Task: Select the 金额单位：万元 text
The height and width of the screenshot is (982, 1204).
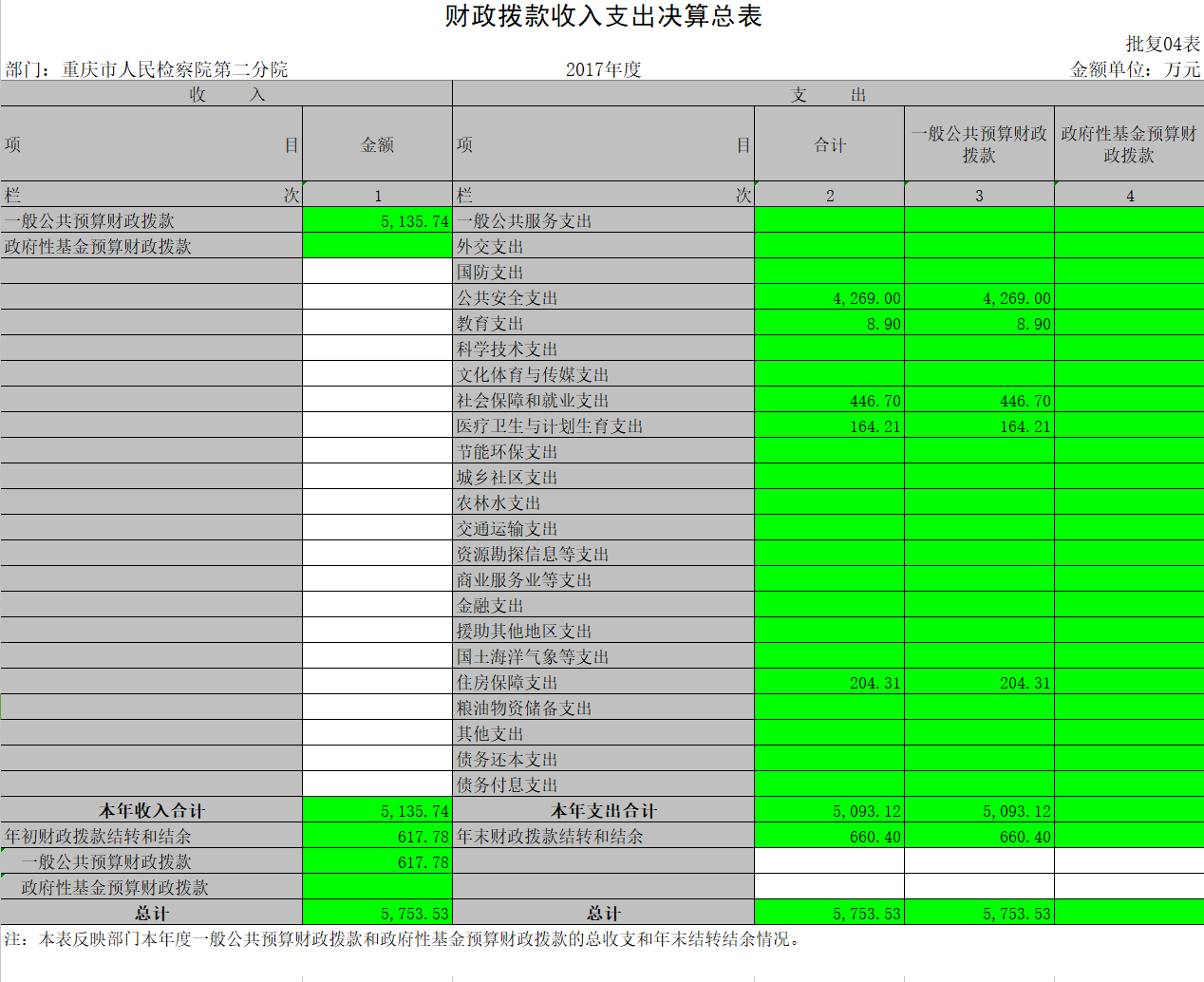Action: [x=1135, y=69]
